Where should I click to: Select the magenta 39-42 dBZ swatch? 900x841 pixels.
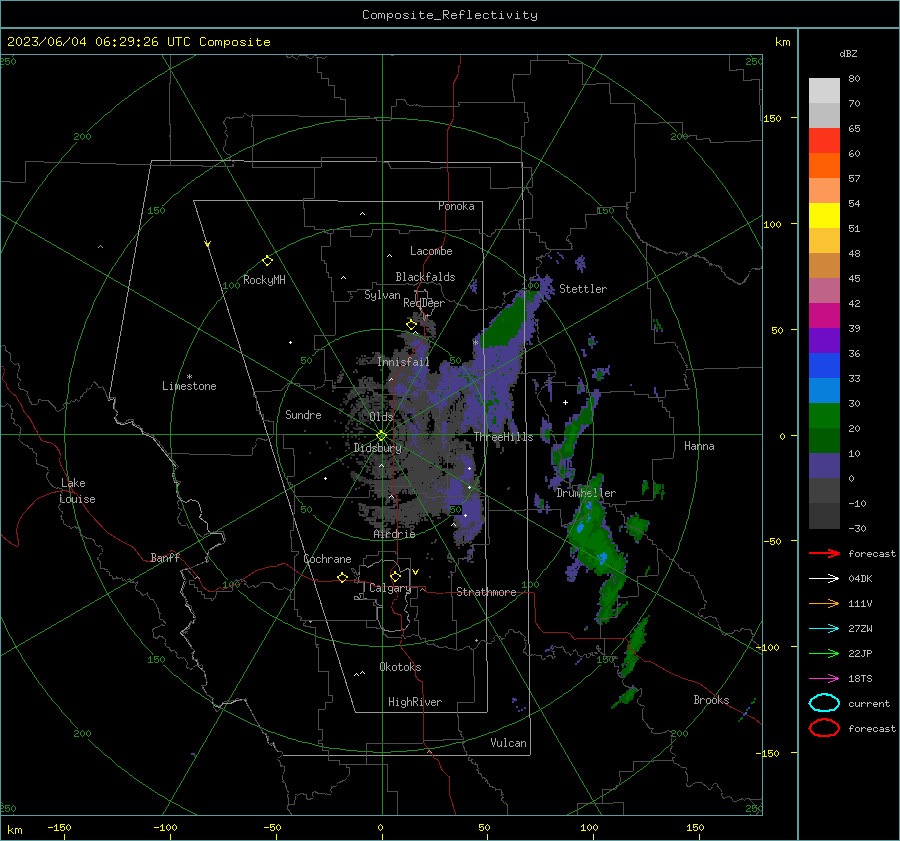(x=824, y=316)
